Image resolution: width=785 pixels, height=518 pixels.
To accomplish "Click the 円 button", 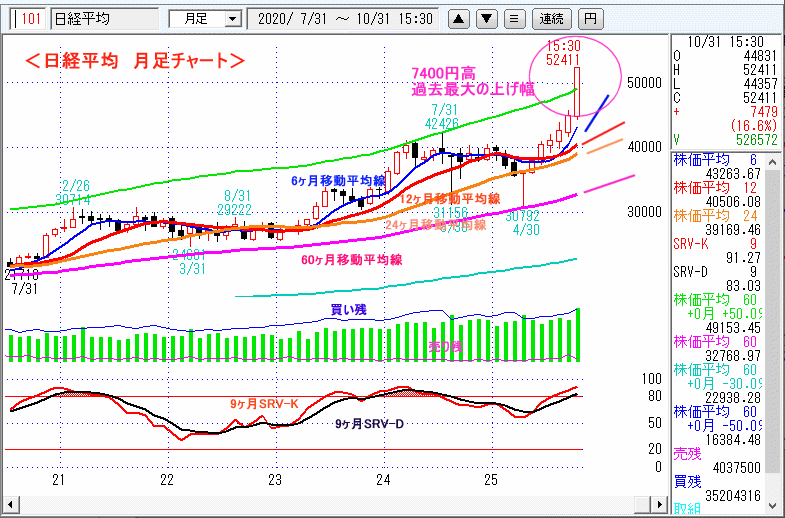I will point(591,19).
